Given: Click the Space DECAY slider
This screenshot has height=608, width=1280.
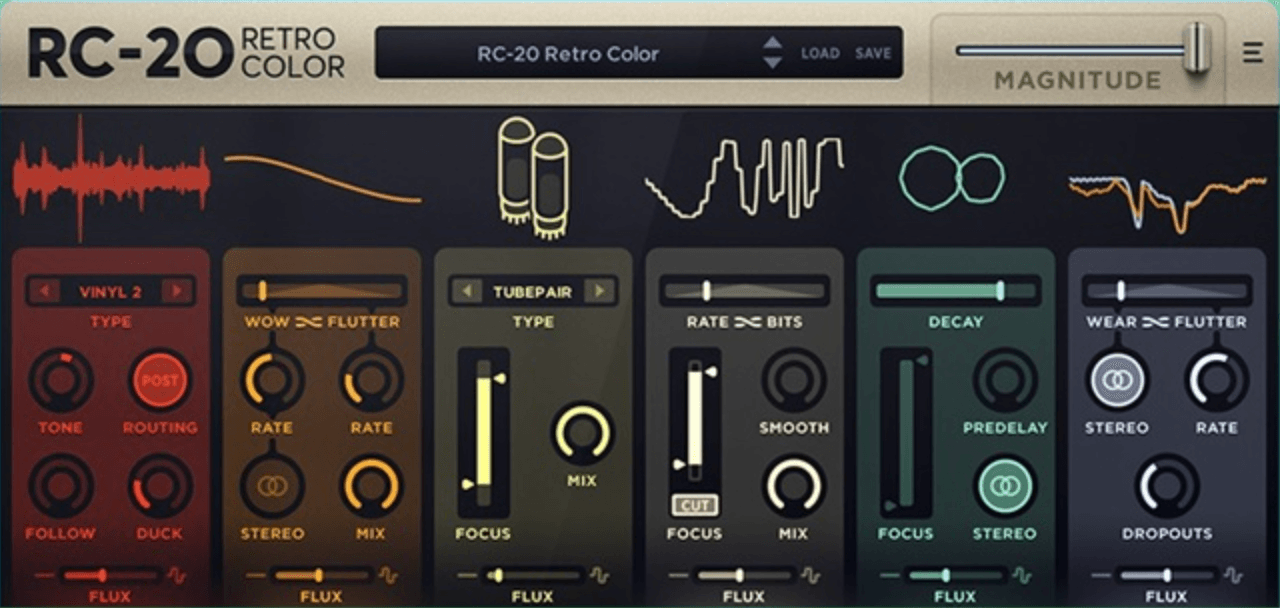Looking at the screenshot, I should (x=955, y=291).
